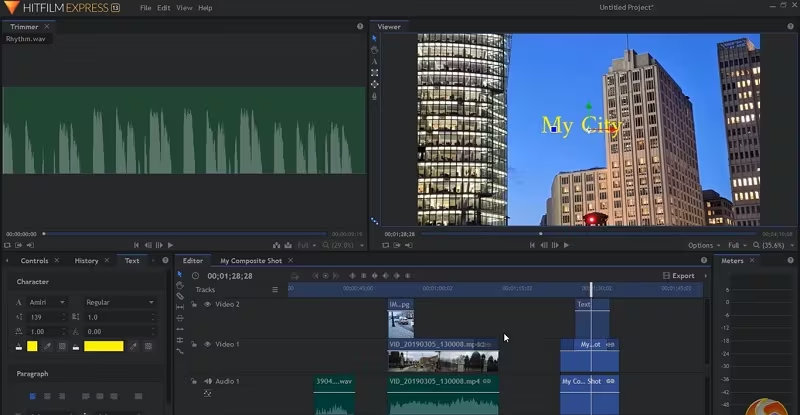This screenshot has height=415, width=800.
Task: Switch to the History tab
Action: click(x=86, y=260)
